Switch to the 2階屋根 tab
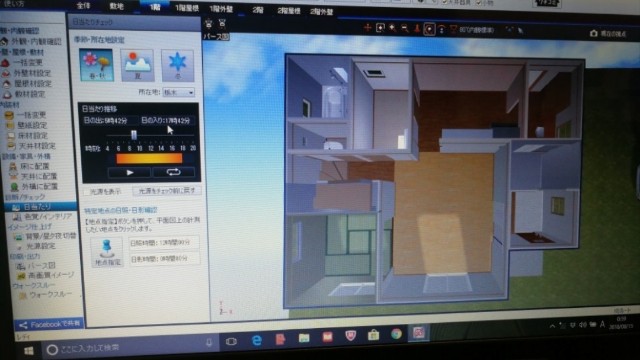The height and width of the screenshot is (360, 640). click(289, 11)
